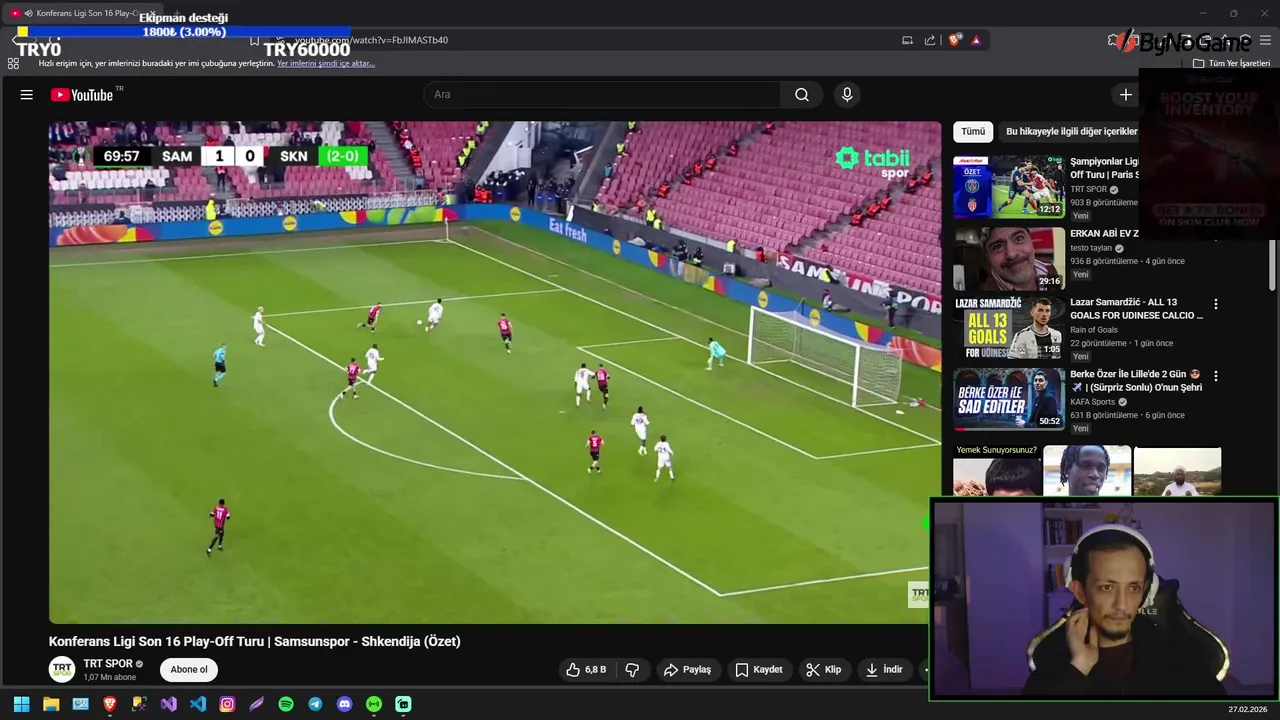The height and width of the screenshot is (720, 1280).
Task: Open Discord from the taskbar
Action: (x=345, y=704)
